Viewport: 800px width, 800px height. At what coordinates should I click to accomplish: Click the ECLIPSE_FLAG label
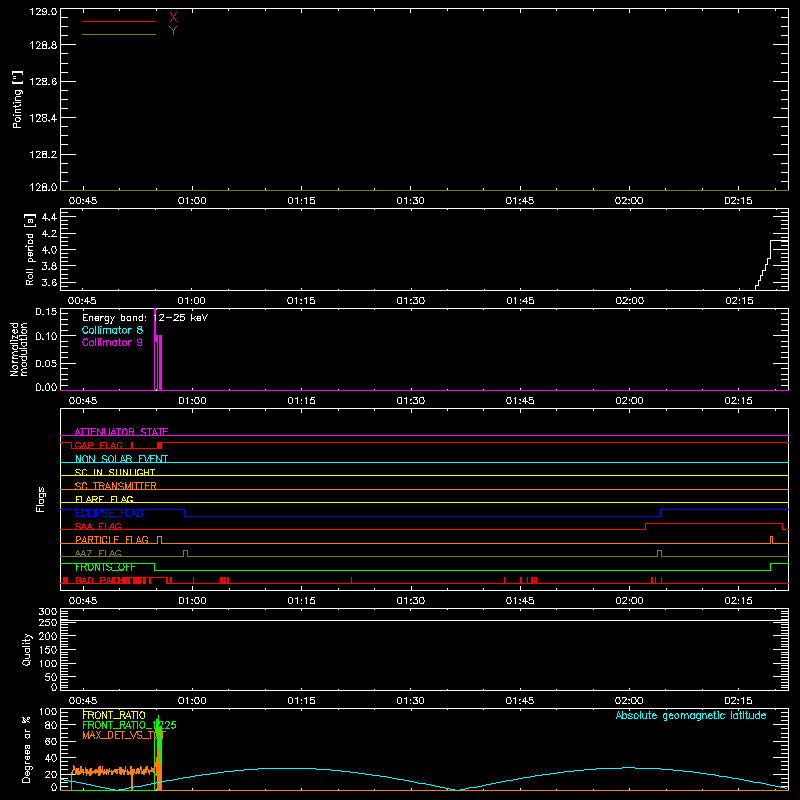(x=109, y=513)
